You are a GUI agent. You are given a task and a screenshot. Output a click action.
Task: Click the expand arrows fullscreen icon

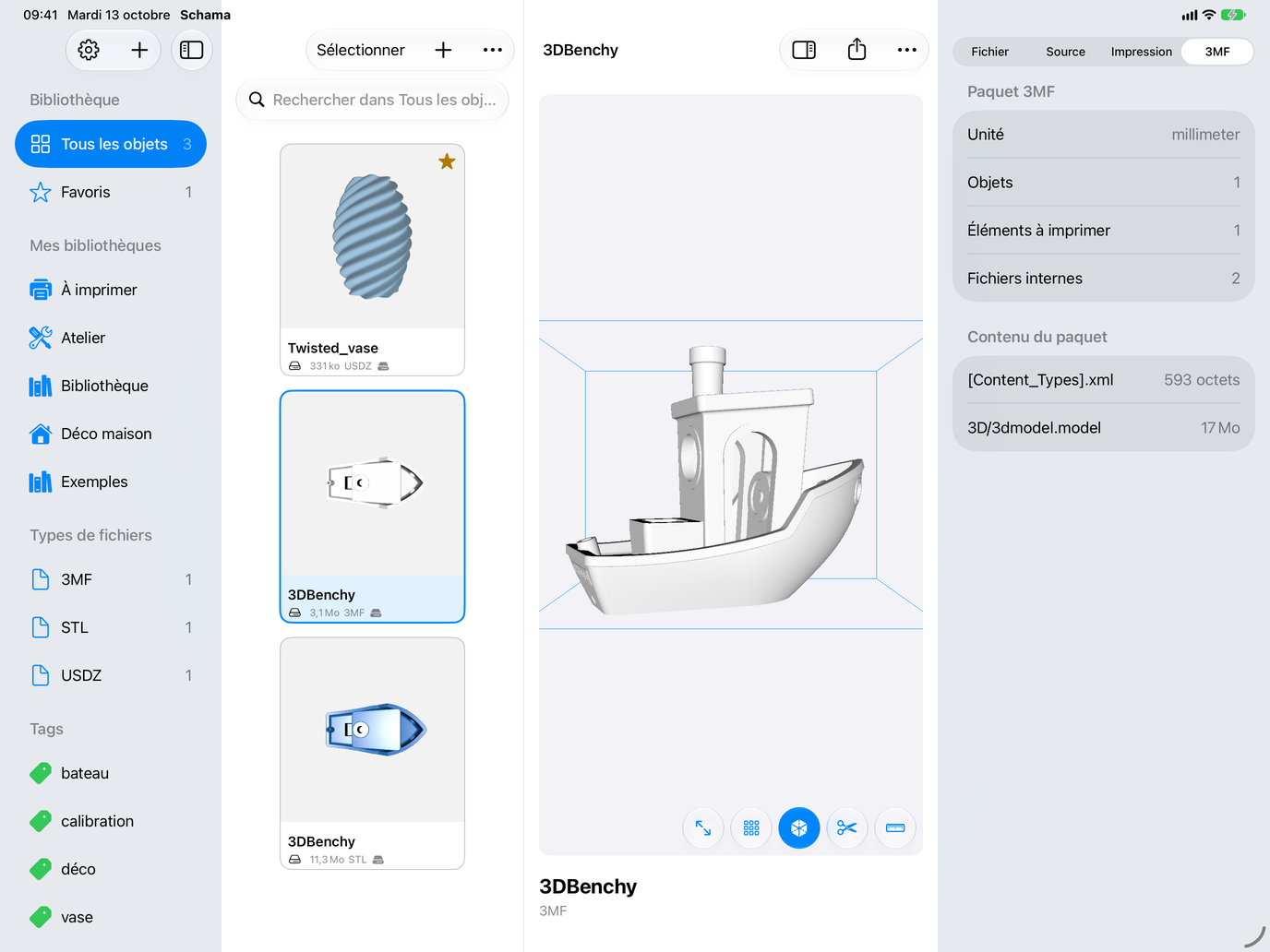pos(703,828)
